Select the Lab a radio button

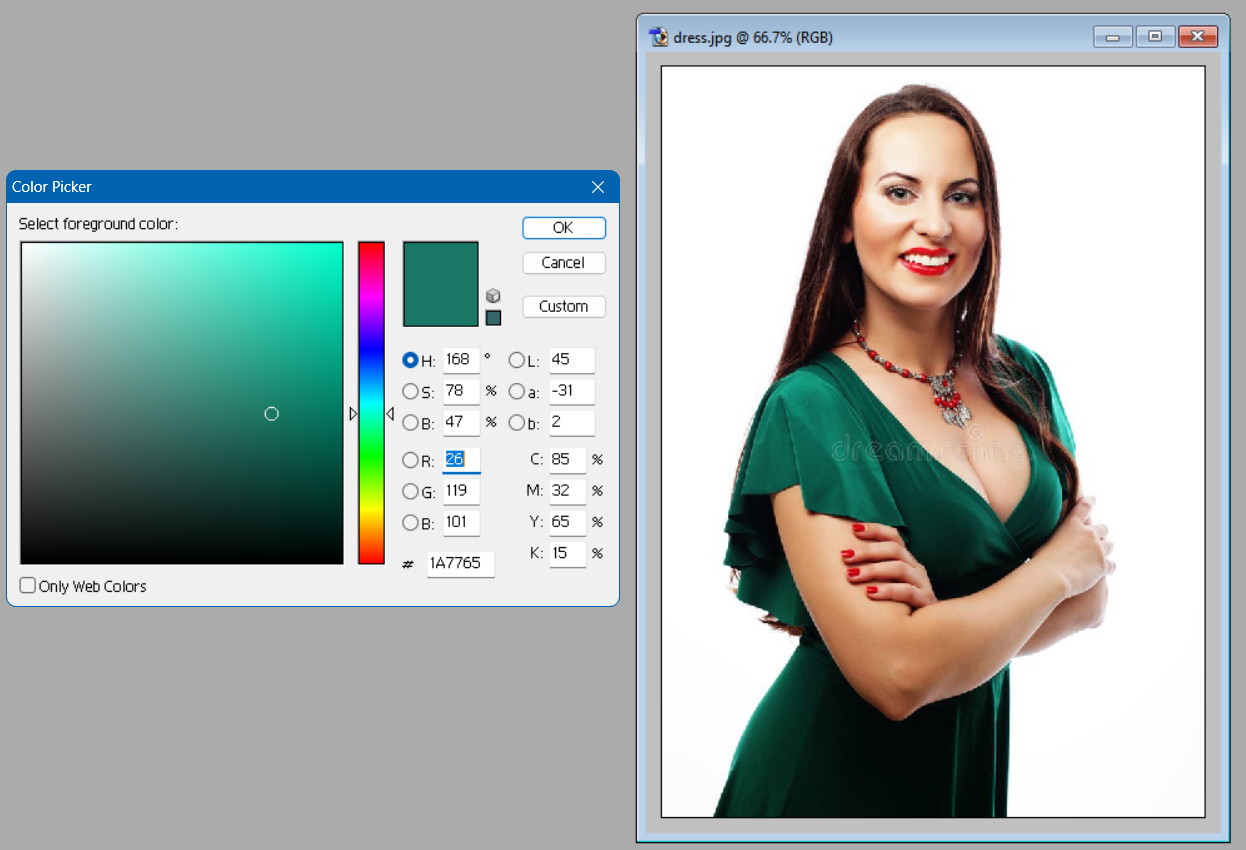[516, 391]
